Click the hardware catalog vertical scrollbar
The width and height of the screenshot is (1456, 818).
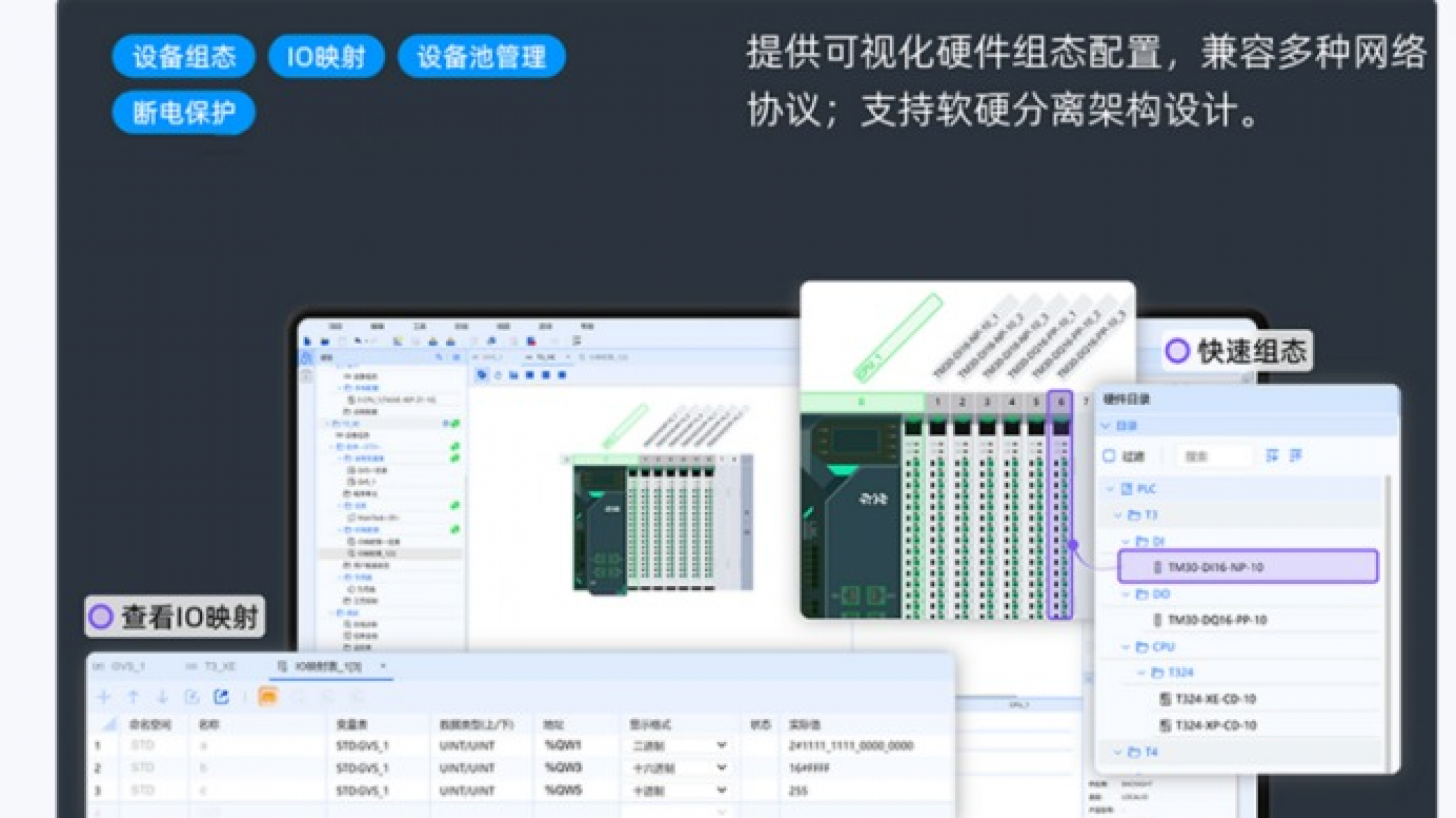tap(1388, 622)
